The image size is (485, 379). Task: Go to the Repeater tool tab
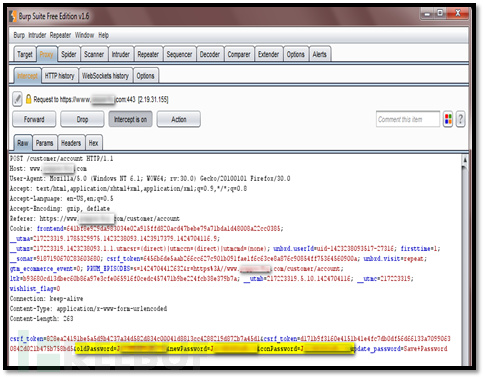coord(148,54)
